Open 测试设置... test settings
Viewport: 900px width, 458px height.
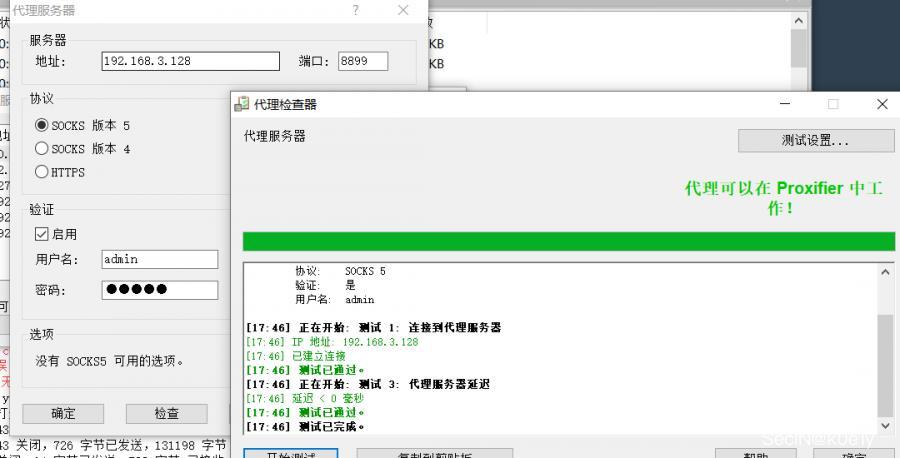[815, 141]
